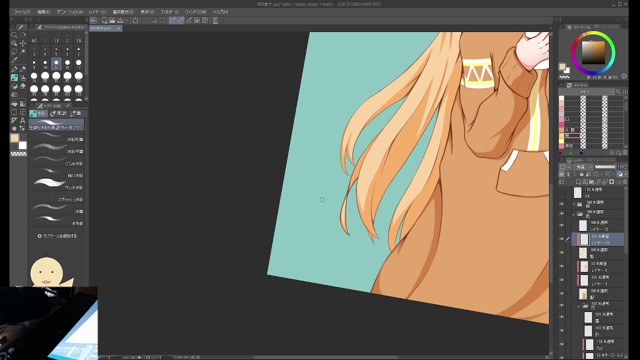Select the Pen tool in tool palette
Image resolution: width=640 pixels, height=360 pixels.
pos(14,69)
